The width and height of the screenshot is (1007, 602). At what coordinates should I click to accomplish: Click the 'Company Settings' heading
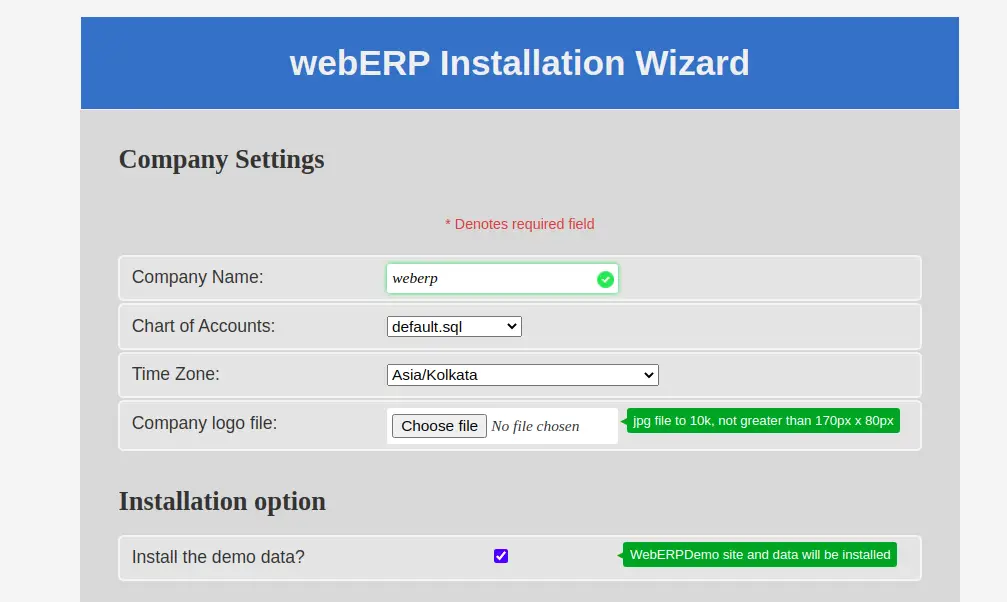pyautogui.click(x=222, y=159)
